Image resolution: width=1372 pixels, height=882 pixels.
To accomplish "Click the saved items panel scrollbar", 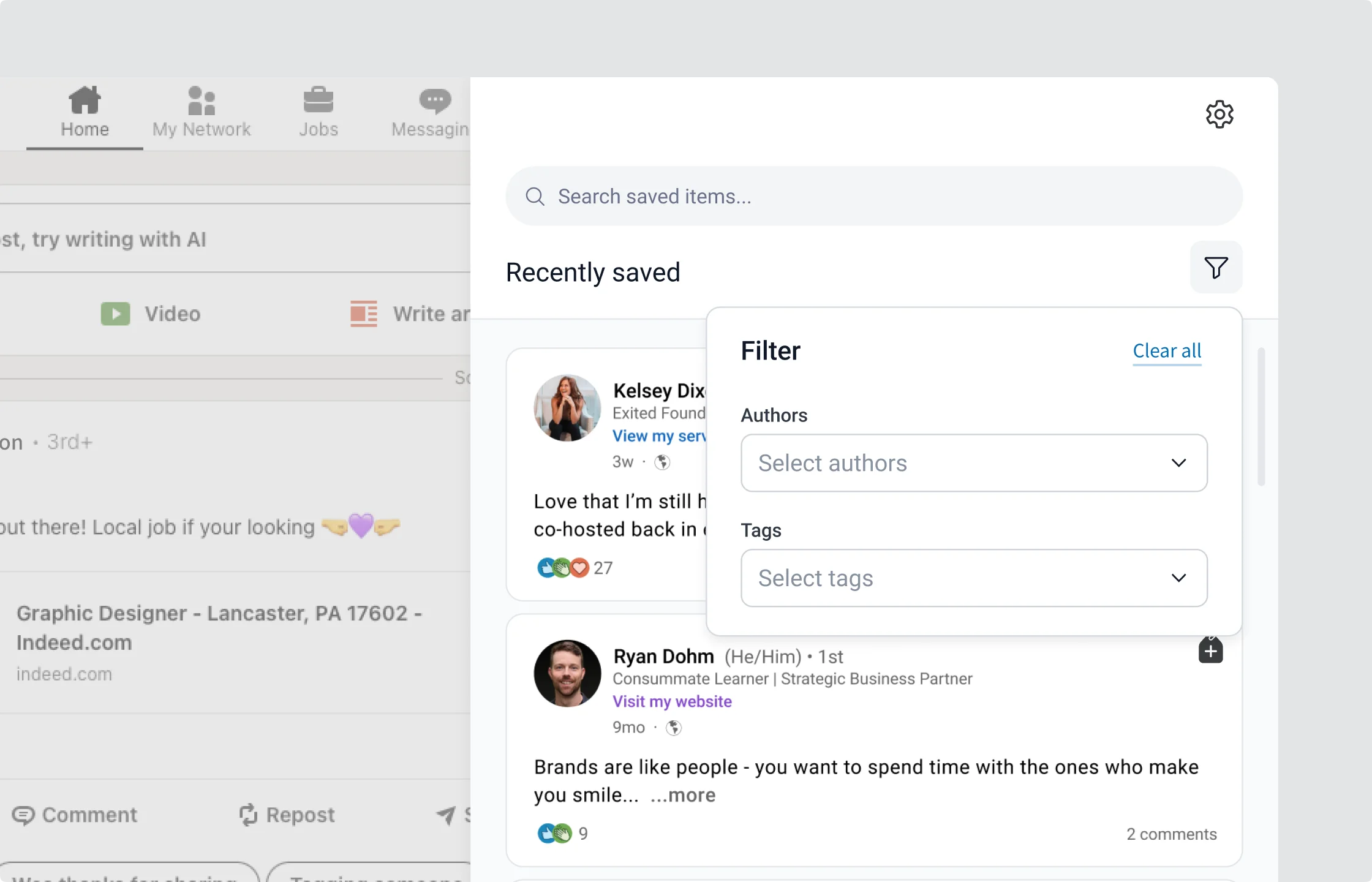I will pos(1261,417).
